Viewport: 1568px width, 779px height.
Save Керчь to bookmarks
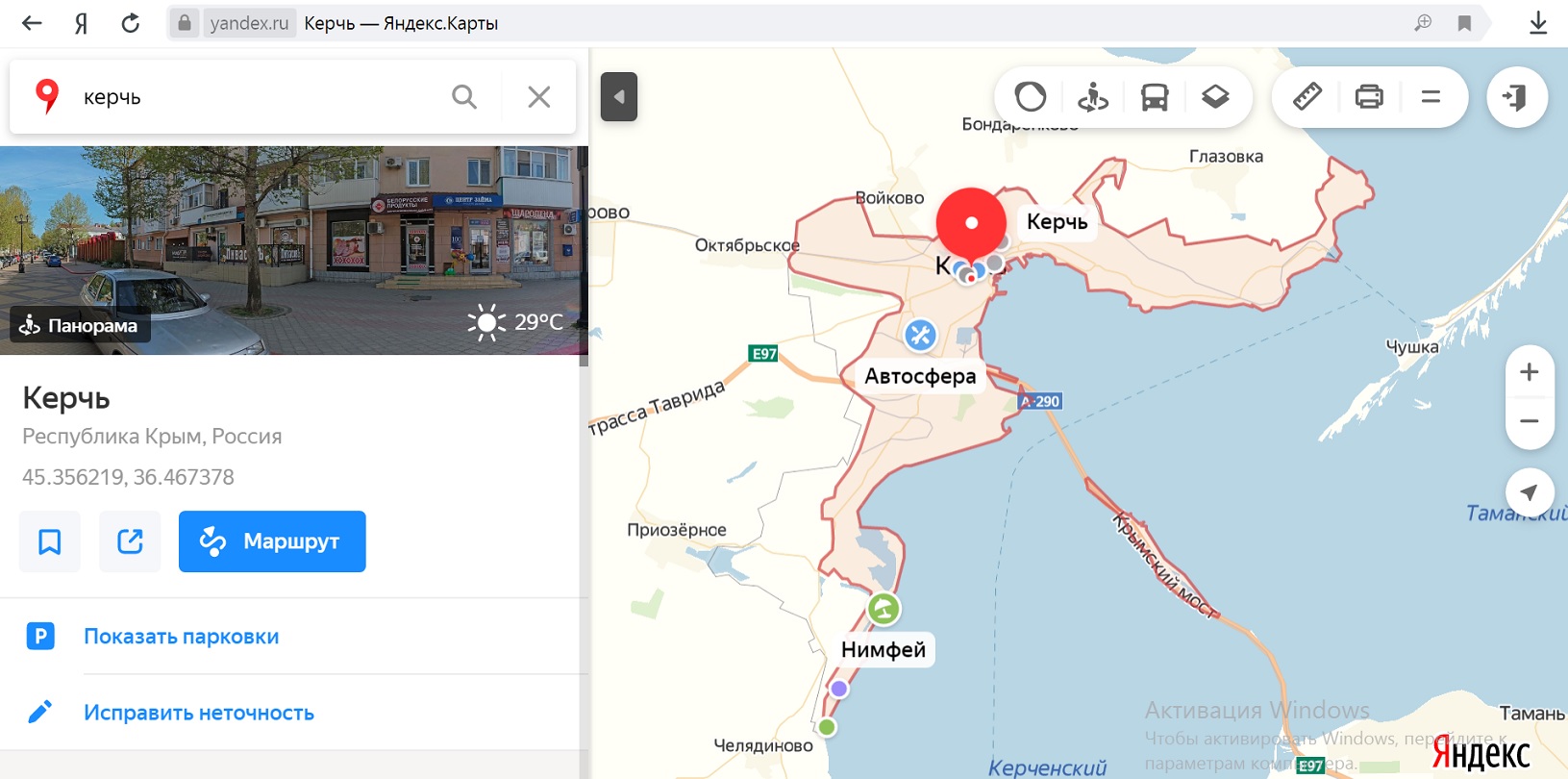tap(50, 541)
